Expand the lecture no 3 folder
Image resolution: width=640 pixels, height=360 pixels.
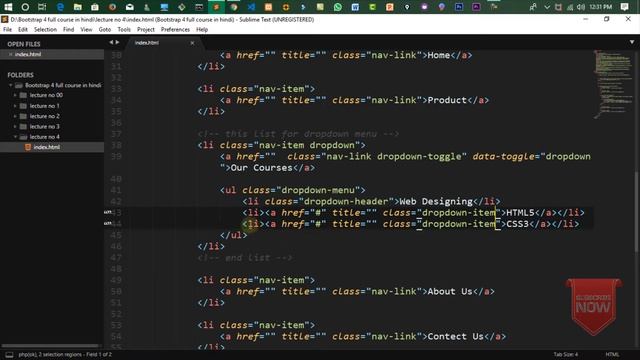pyautogui.click(x=15, y=127)
